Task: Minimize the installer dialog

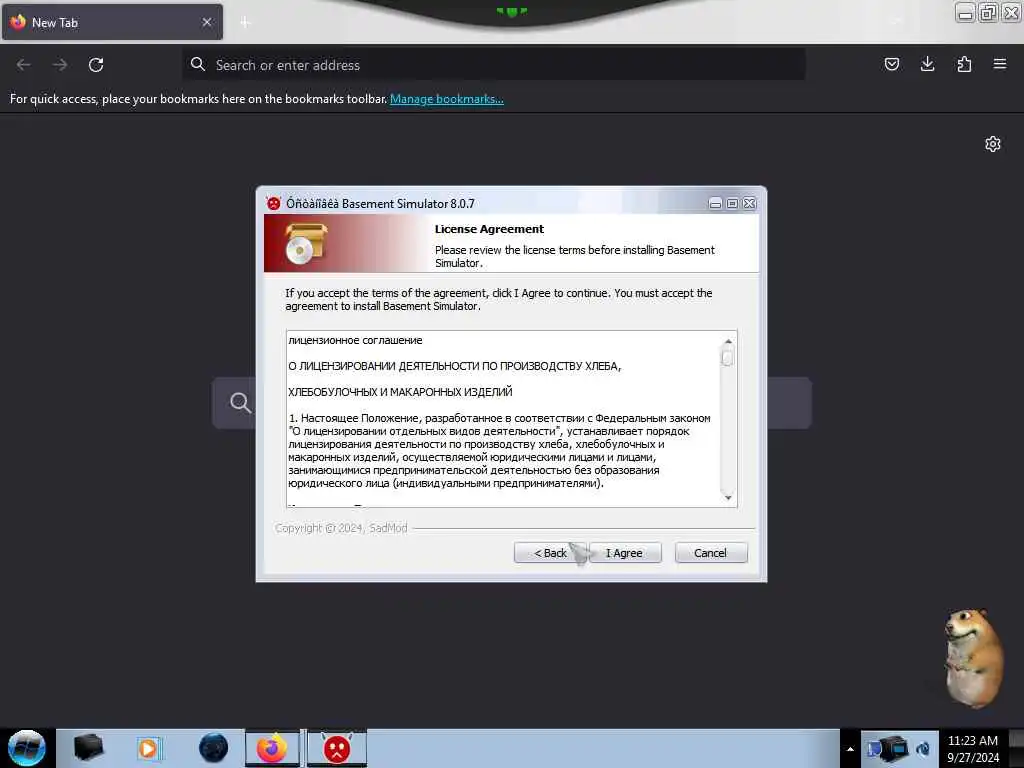Action: 715,204
